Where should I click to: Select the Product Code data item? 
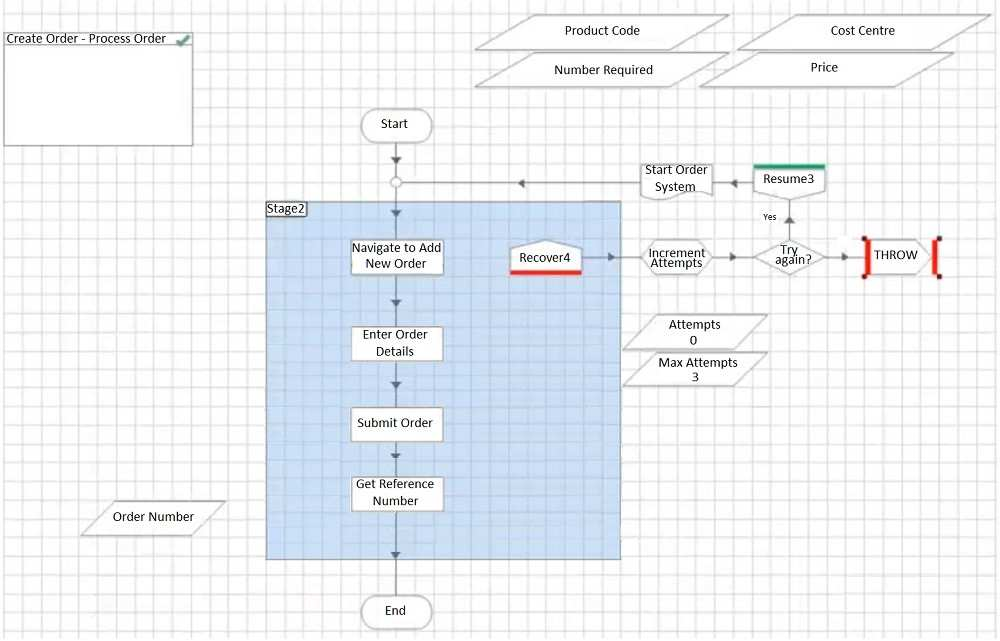pos(602,31)
